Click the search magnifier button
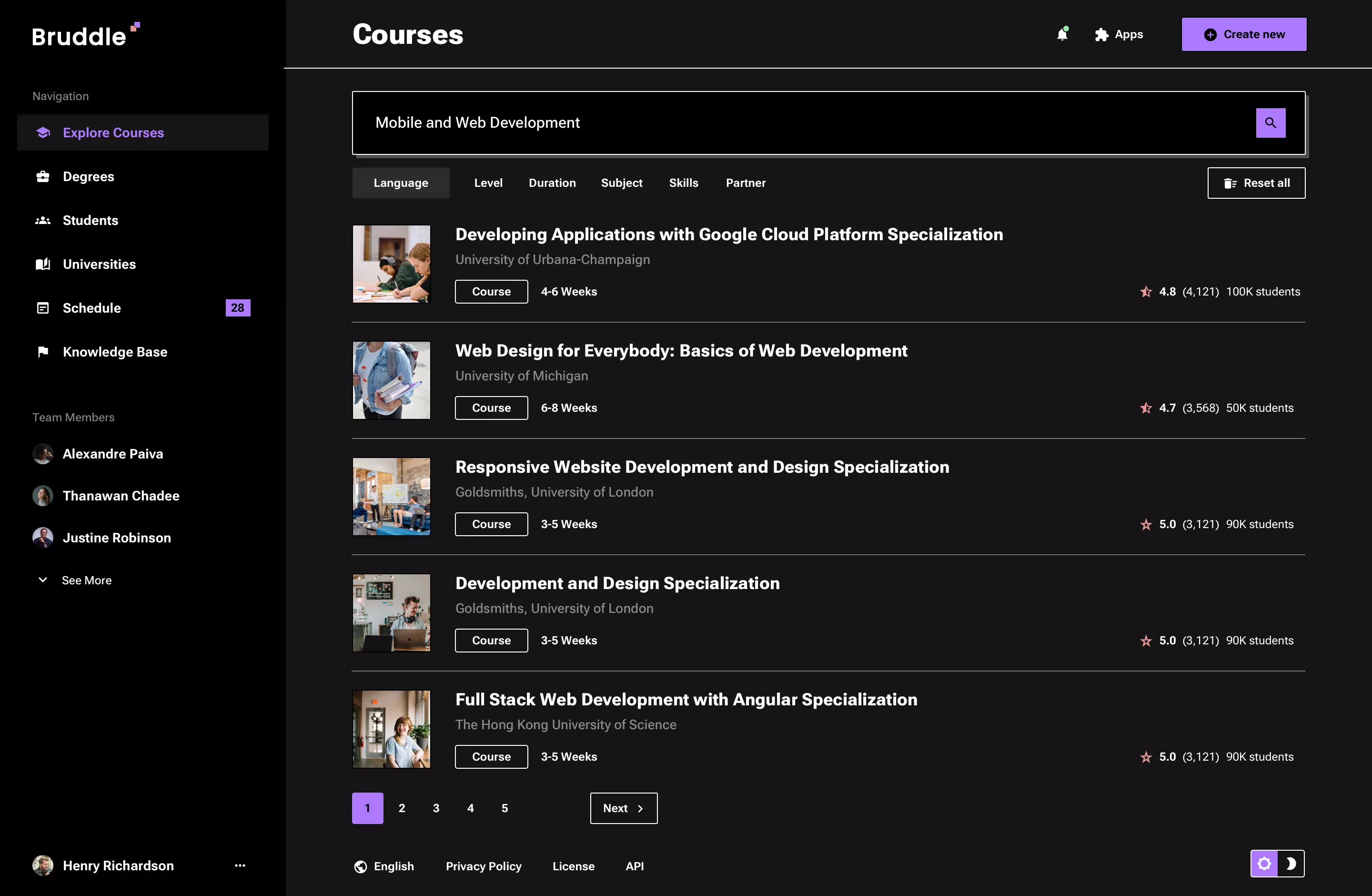 pyautogui.click(x=1271, y=123)
